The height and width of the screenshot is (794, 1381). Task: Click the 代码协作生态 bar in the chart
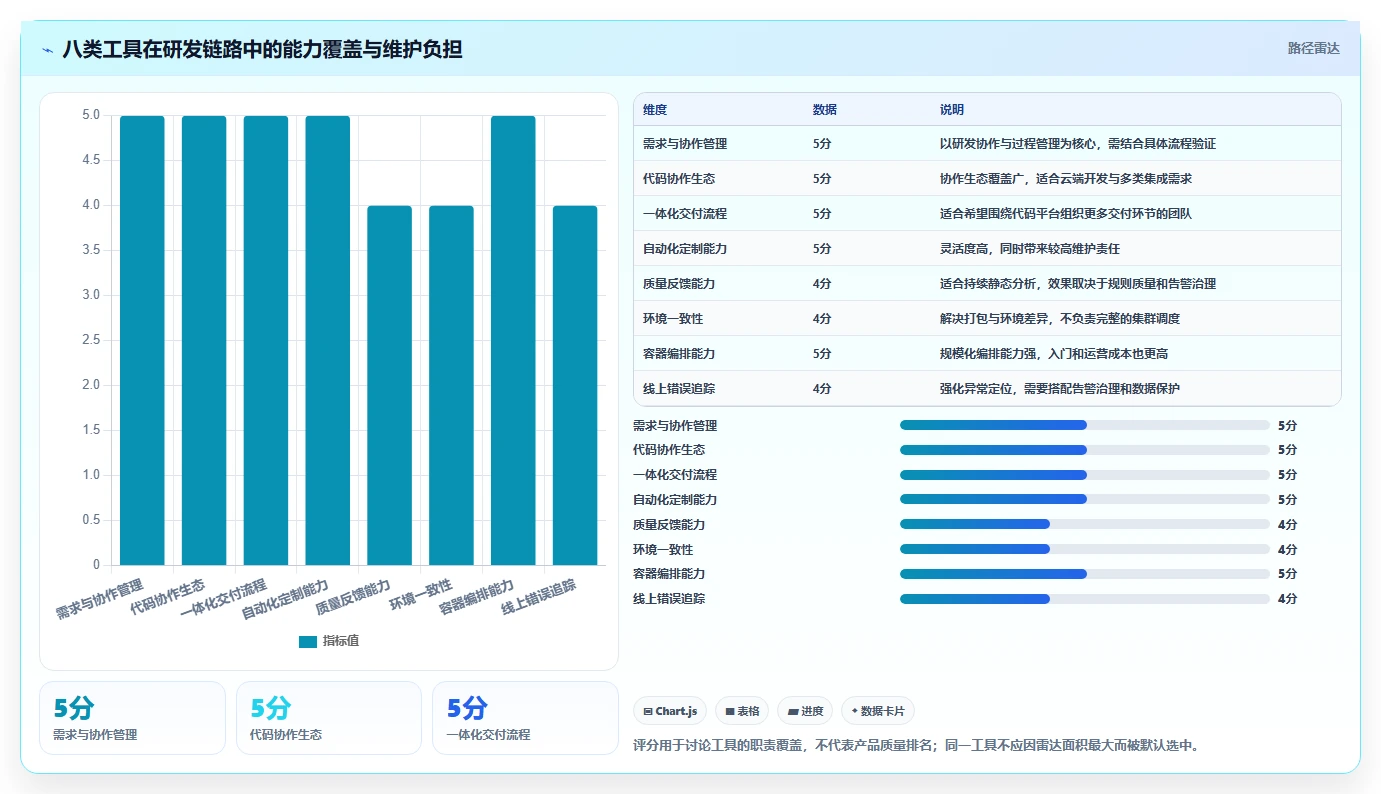coord(204,340)
